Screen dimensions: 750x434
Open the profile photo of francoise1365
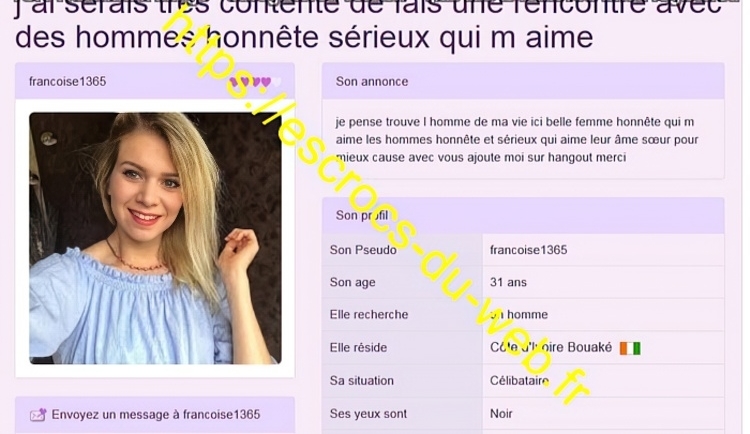click(155, 238)
